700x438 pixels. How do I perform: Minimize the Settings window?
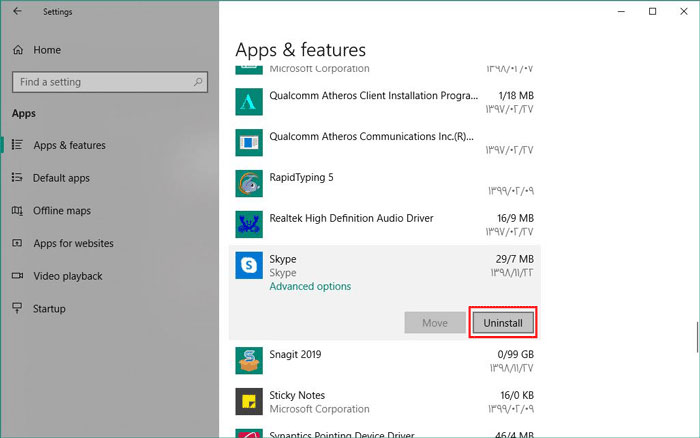coord(621,11)
